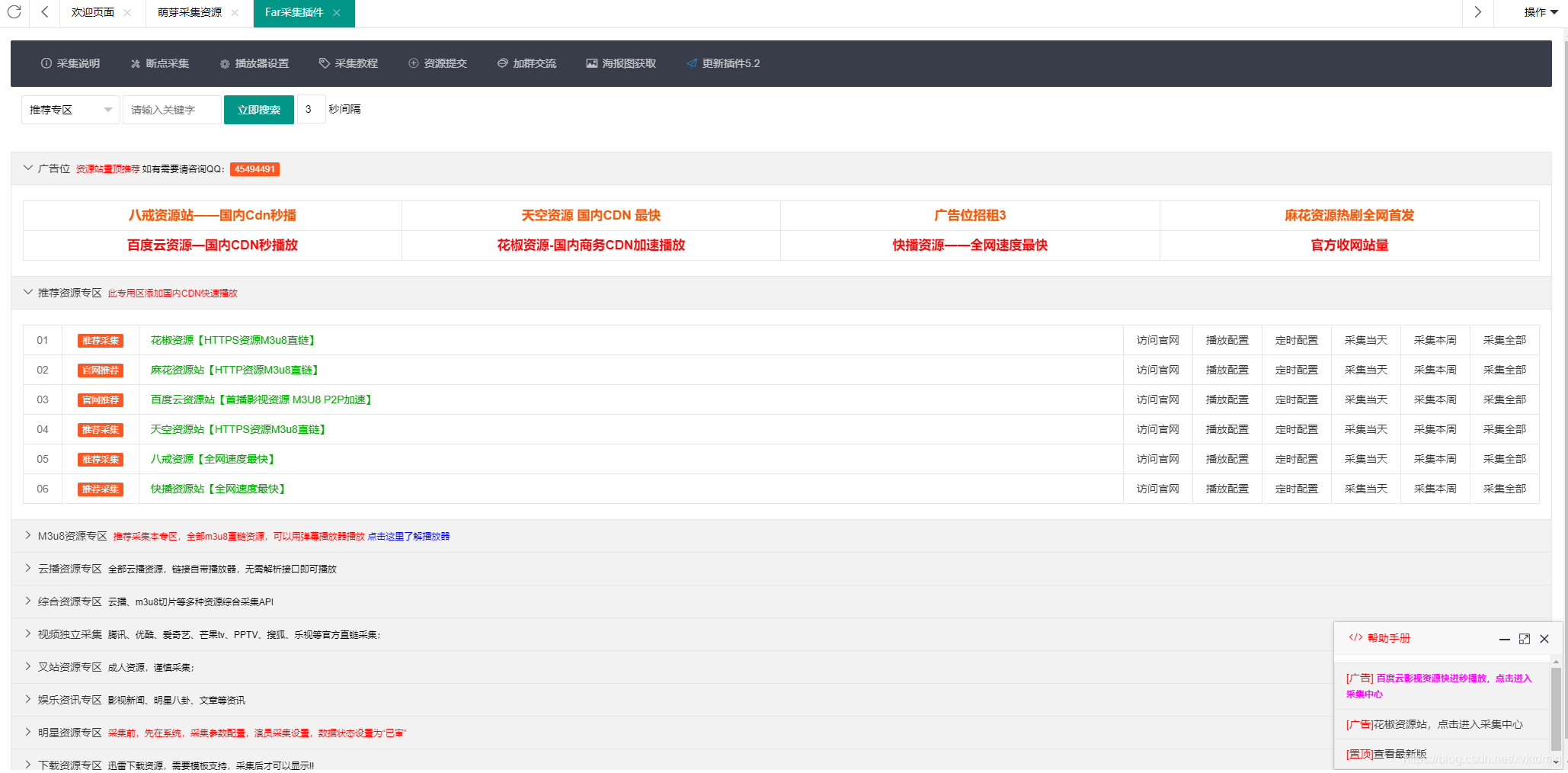Click the keyword search input field

(171, 110)
